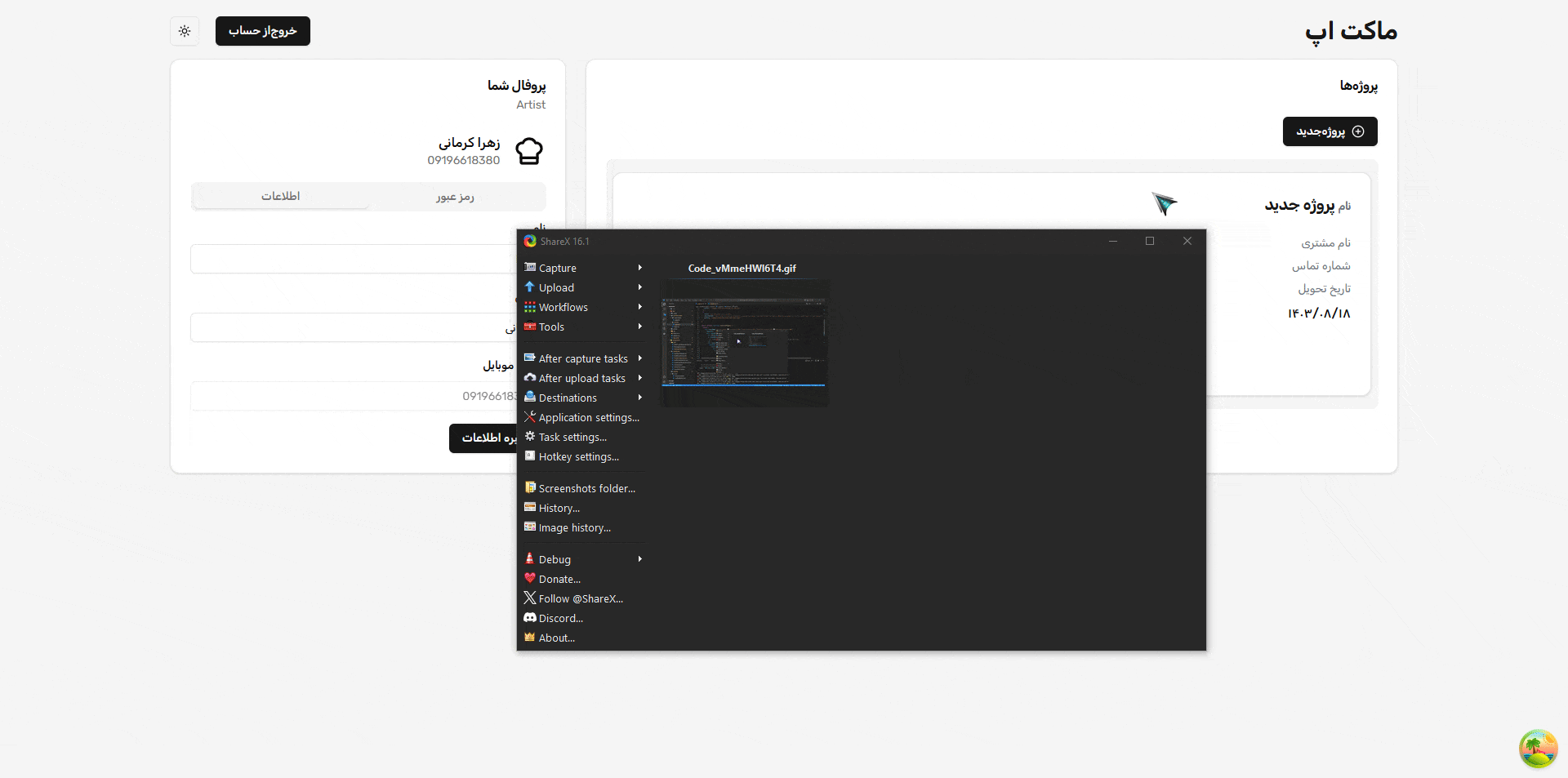
Task: Switch to the رمز عبور tab
Action: click(x=455, y=197)
